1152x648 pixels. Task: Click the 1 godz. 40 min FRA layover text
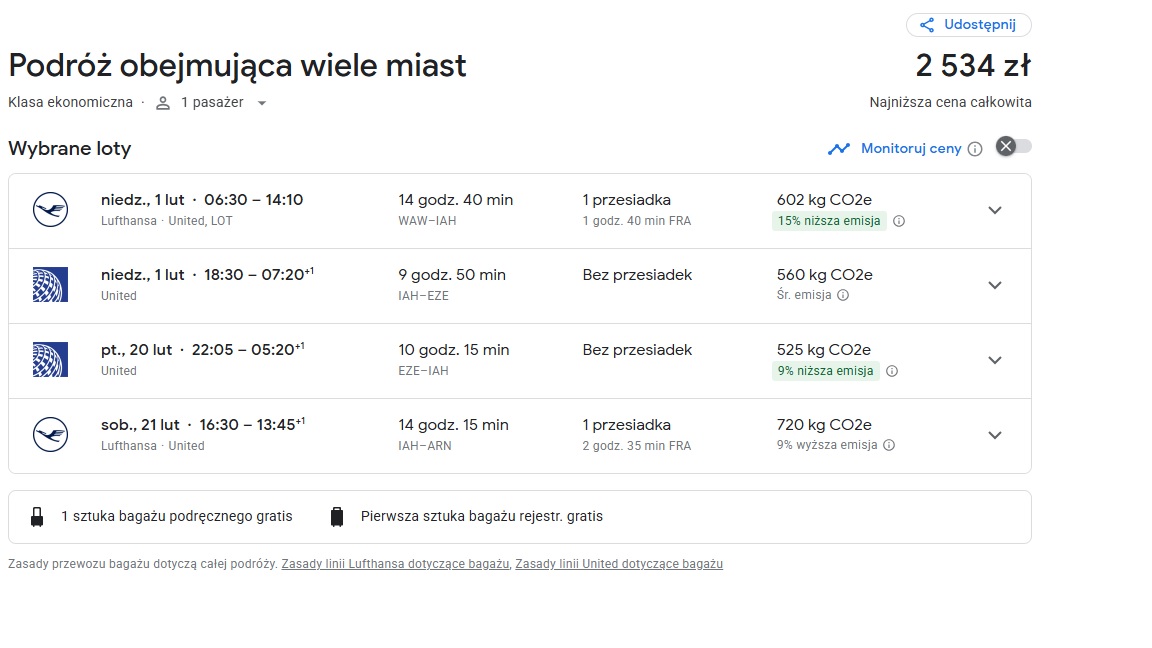pyautogui.click(x=637, y=221)
